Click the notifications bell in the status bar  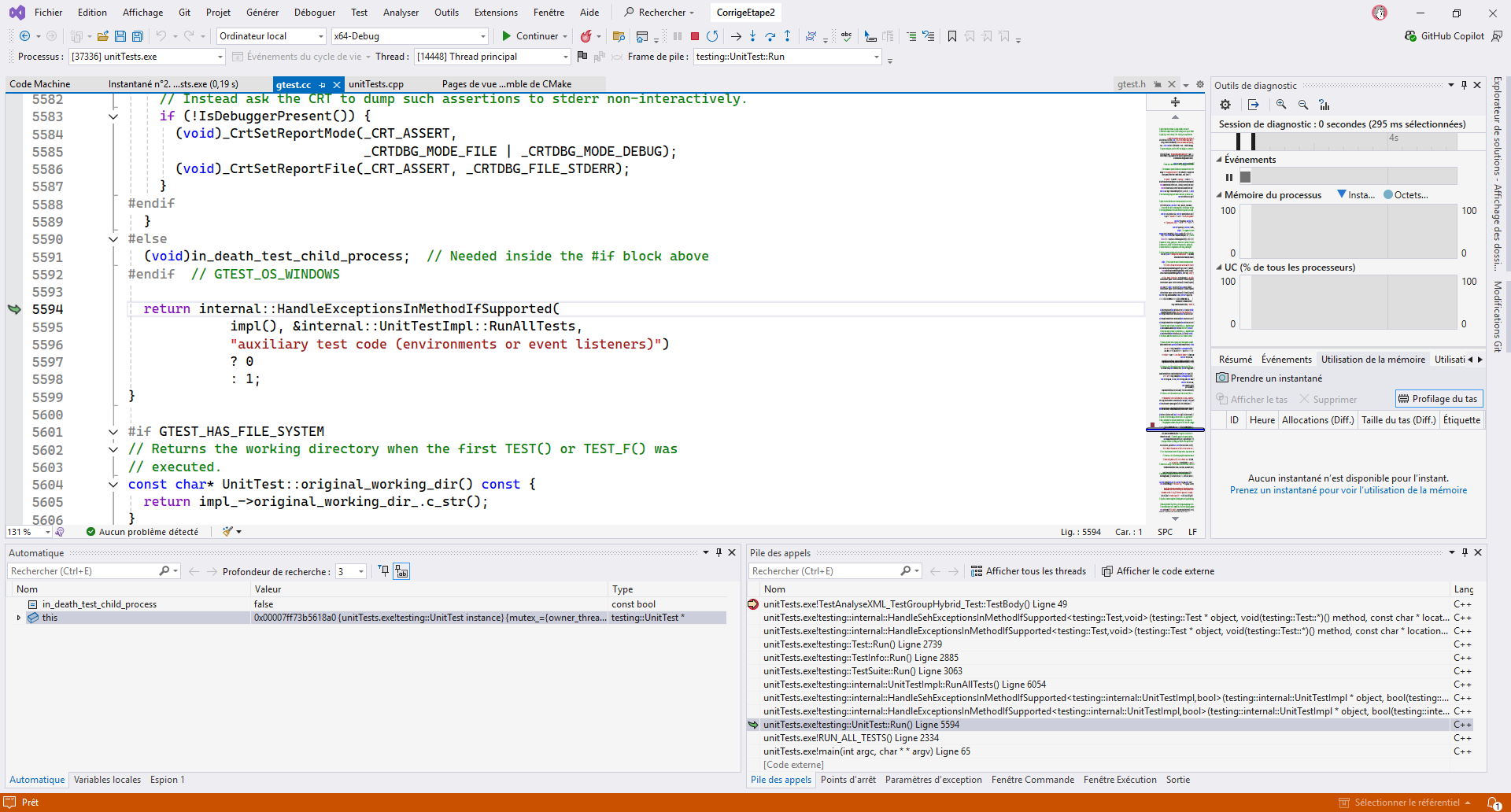pyautogui.click(x=1493, y=803)
